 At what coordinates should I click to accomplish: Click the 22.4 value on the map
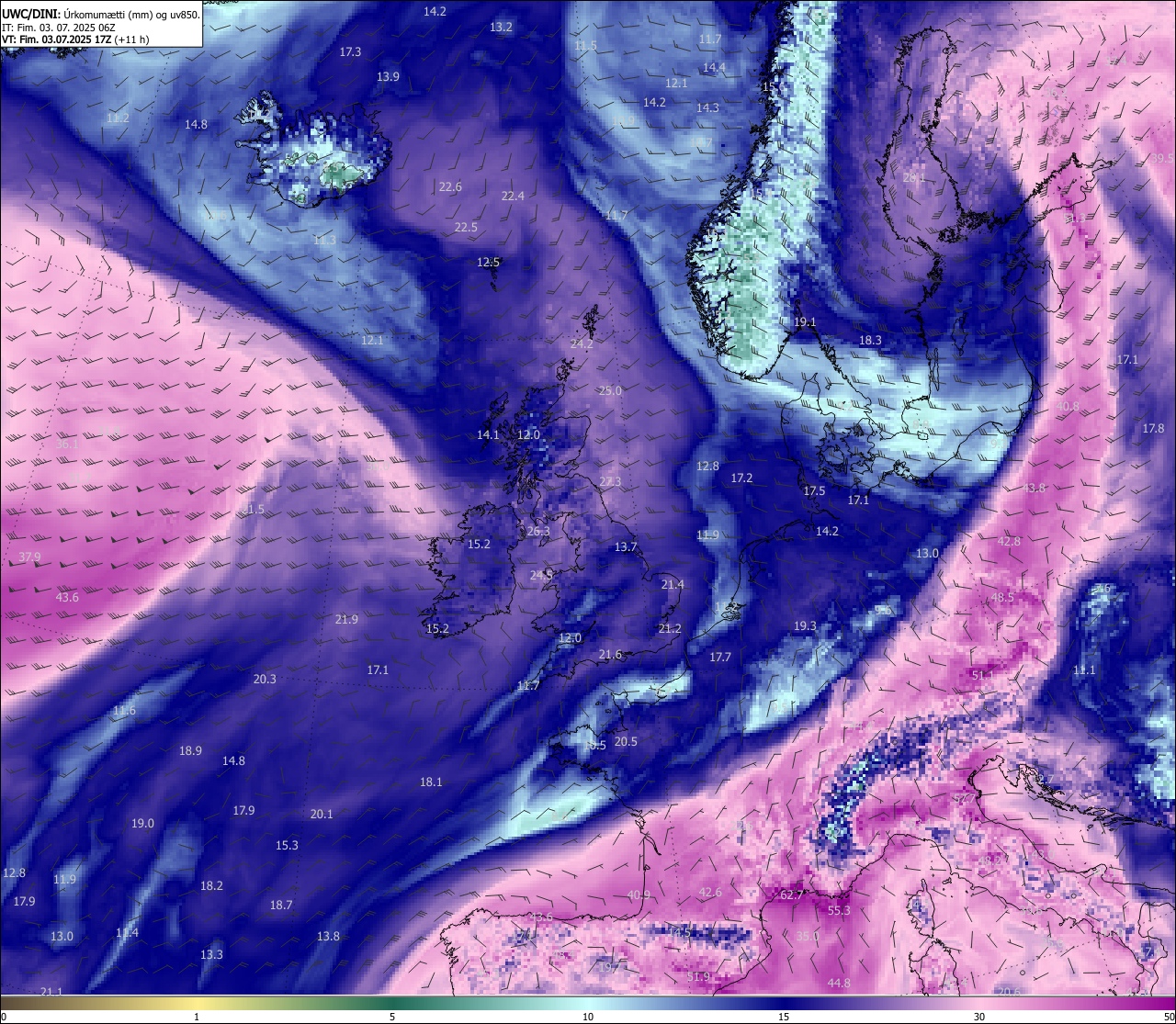coord(513,197)
